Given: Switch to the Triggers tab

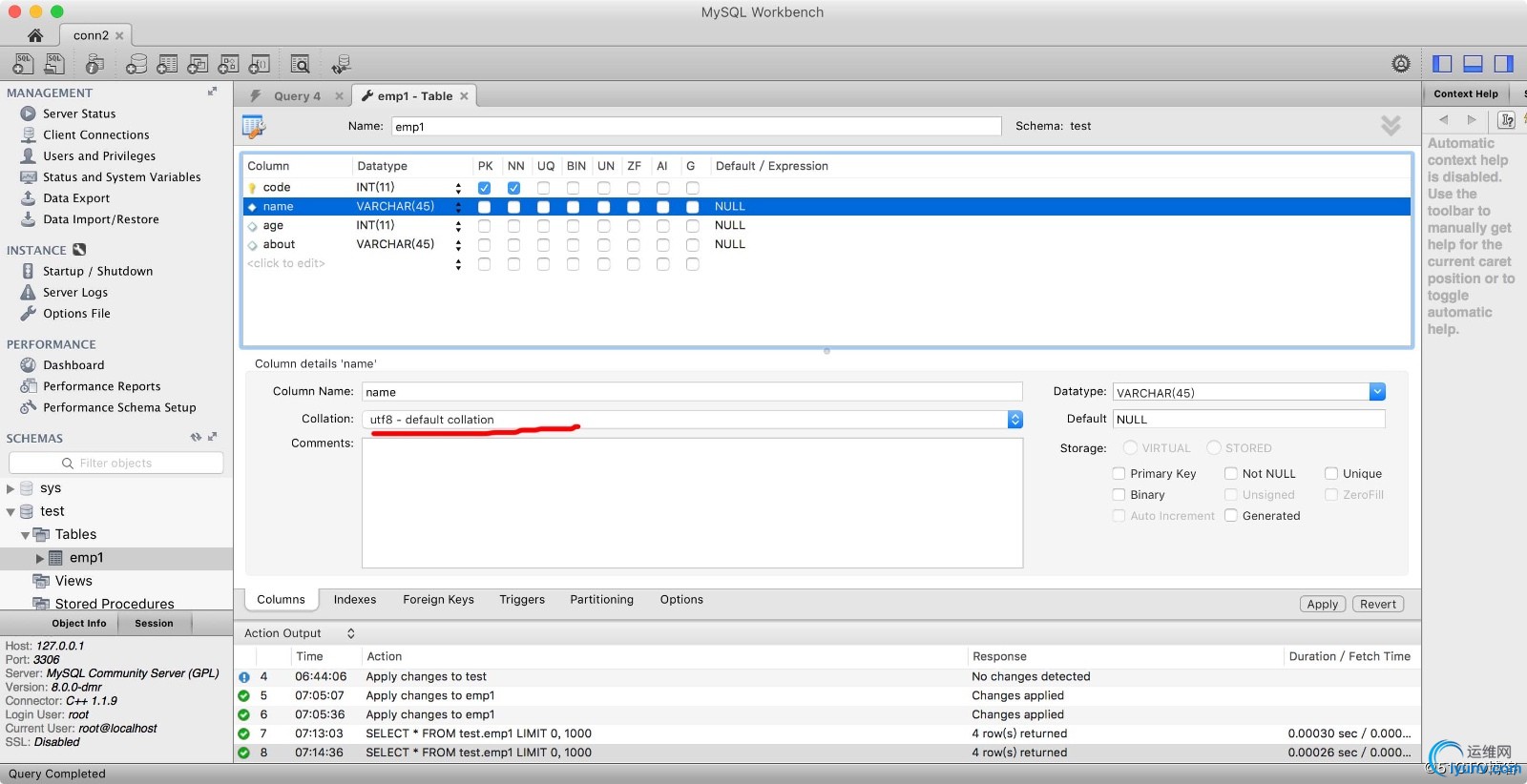Looking at the screenshot, I should 522,600.
